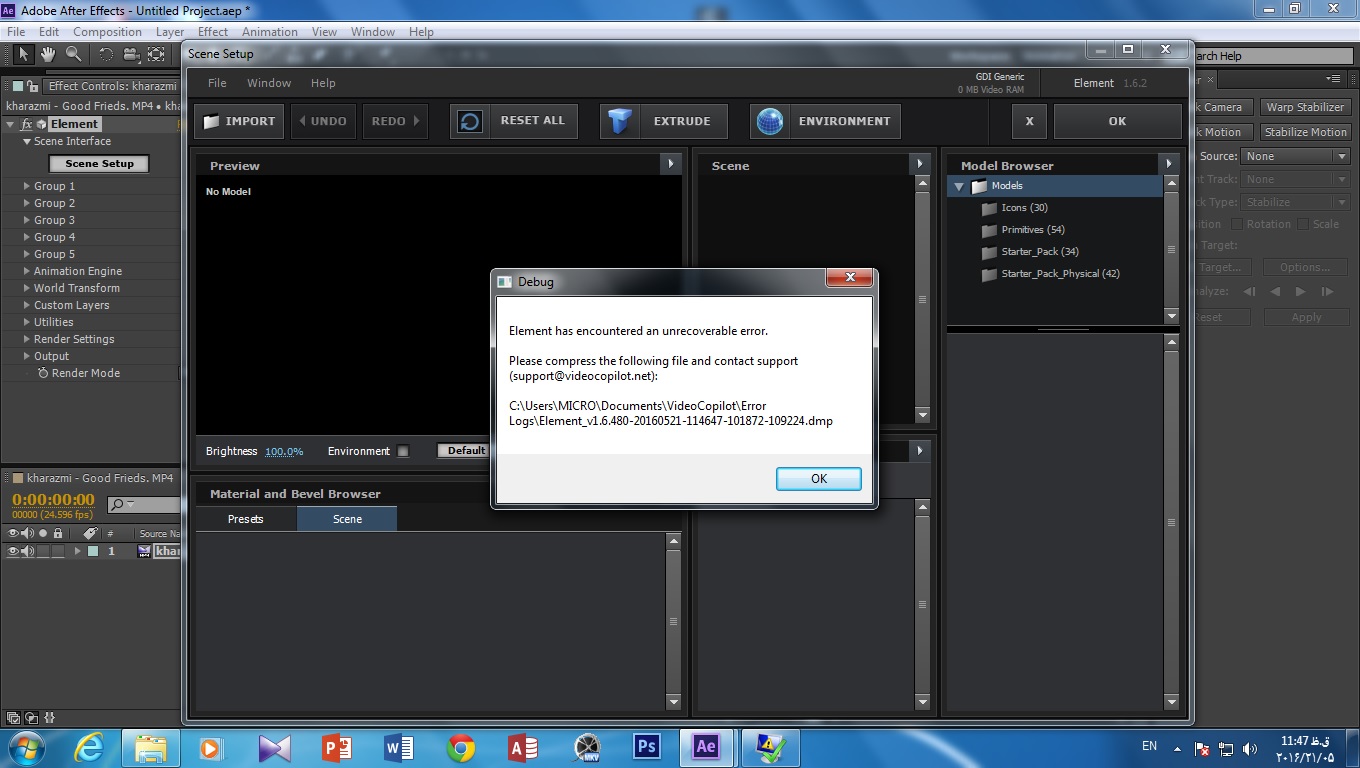This screenshot has height=768, width=1360.
Task: Toggle the lock box on layer 1
Action: 58,551
